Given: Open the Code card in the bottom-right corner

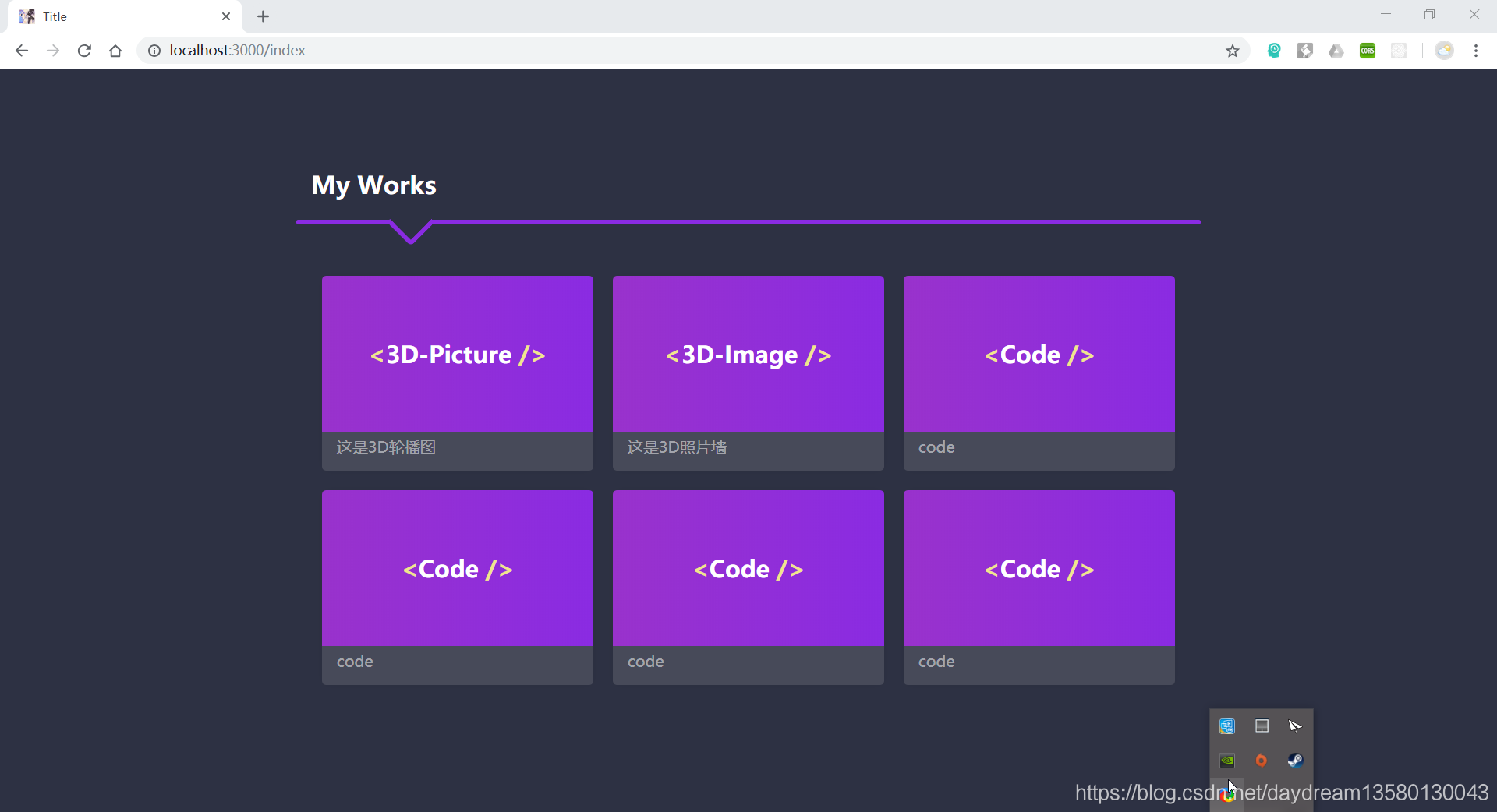Looking at the screenshot, I should [x=1039, y=587].
